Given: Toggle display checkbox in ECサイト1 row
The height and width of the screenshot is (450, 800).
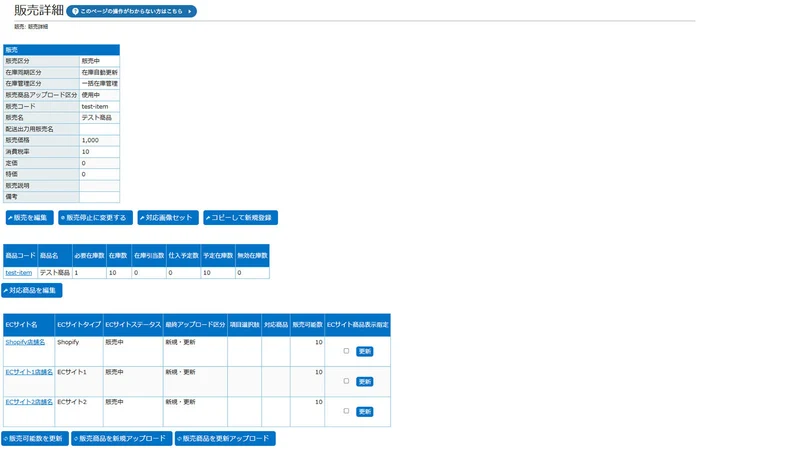Looking at the screenshot, I should pyautogui.click(x=346, y=381).
